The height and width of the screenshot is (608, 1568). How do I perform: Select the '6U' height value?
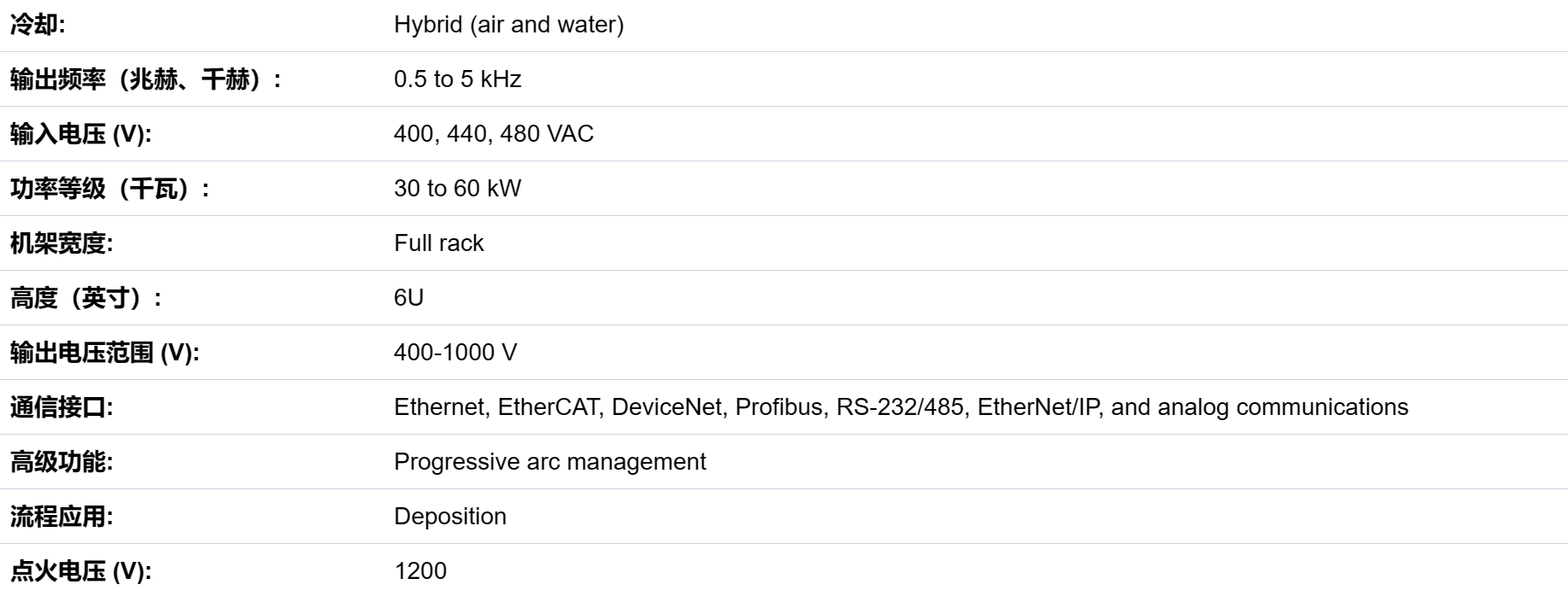point(408,298)
